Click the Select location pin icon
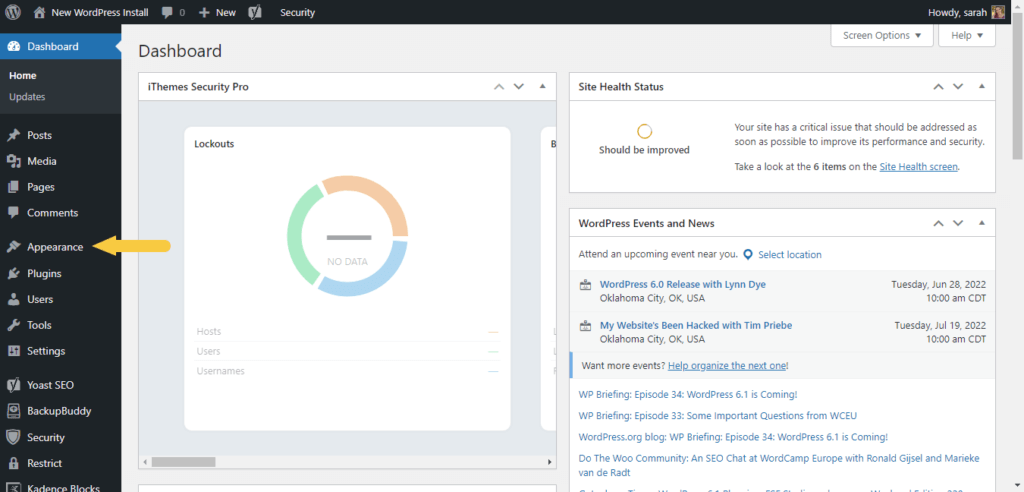 [748, 254]
